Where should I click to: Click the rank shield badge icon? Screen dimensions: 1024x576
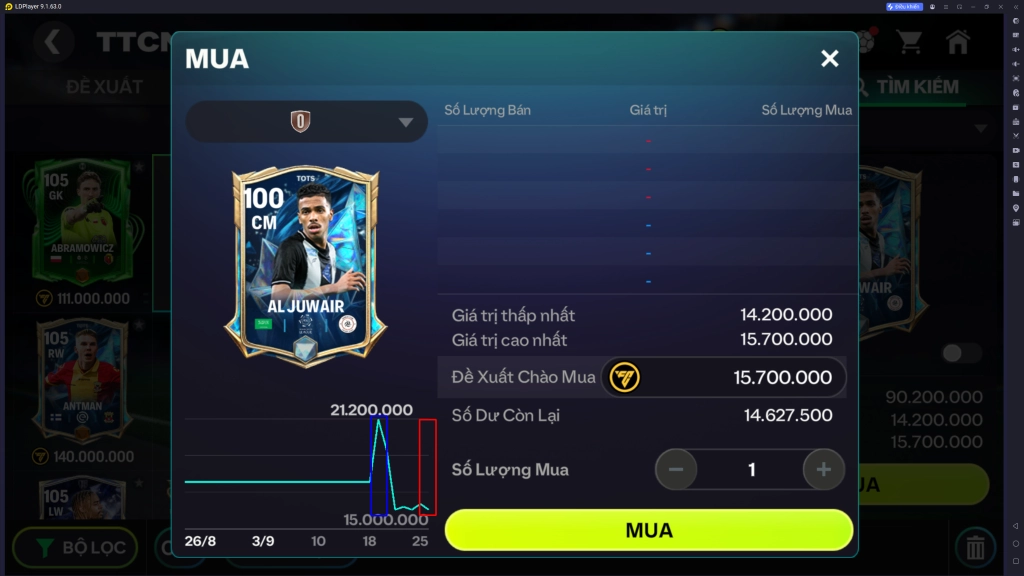[300, 121]
